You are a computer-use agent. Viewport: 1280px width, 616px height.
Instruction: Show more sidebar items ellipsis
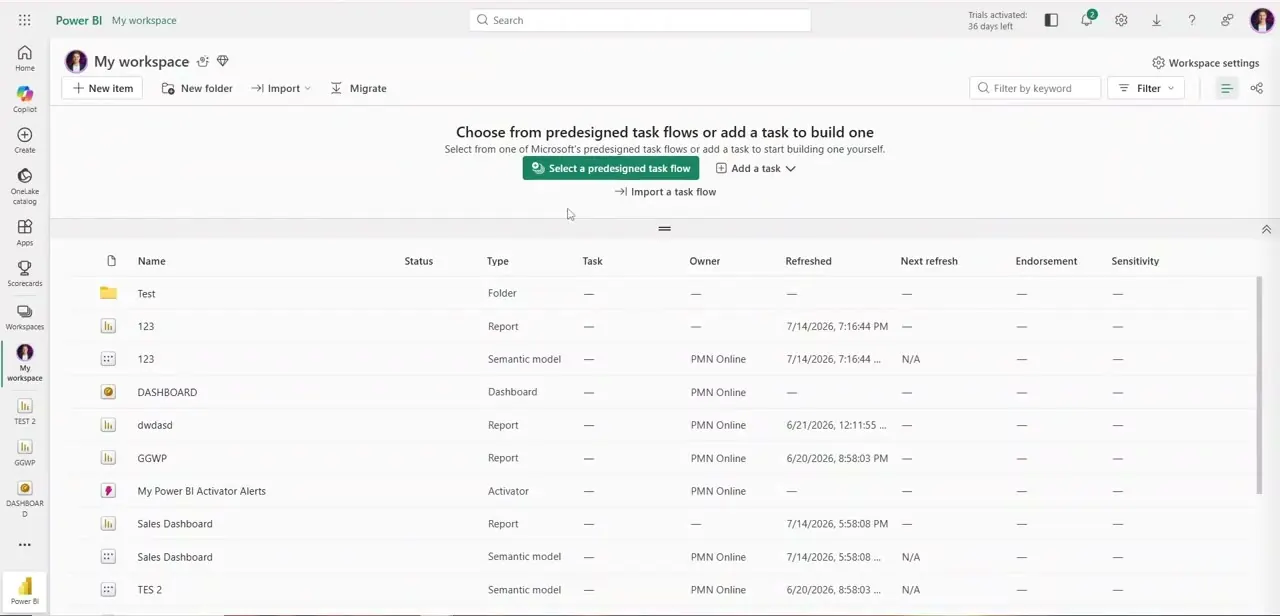click(x=25, y=545)
